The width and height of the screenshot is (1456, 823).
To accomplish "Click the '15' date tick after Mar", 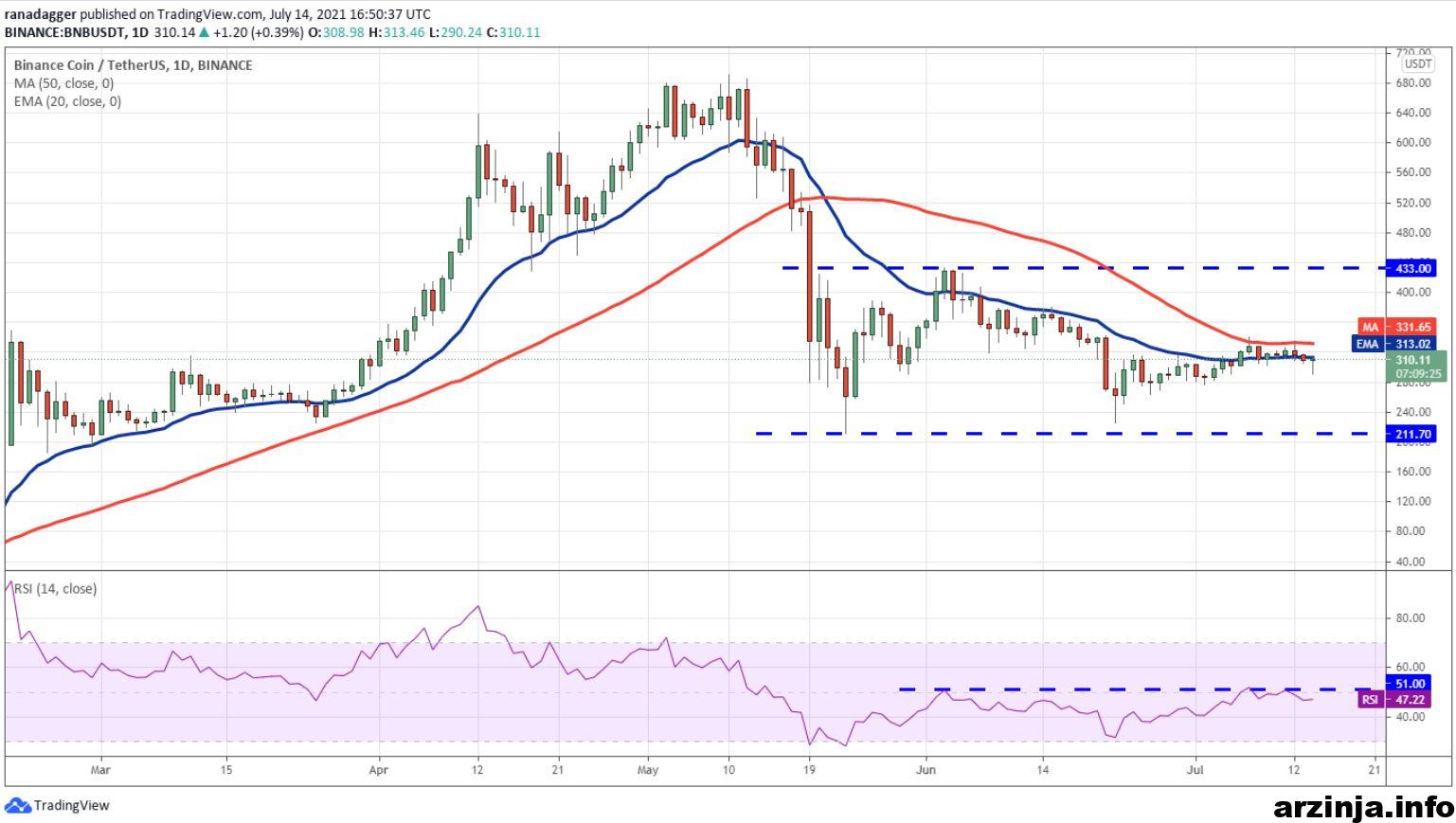I will pyautogui.click(x=225, y=770).
